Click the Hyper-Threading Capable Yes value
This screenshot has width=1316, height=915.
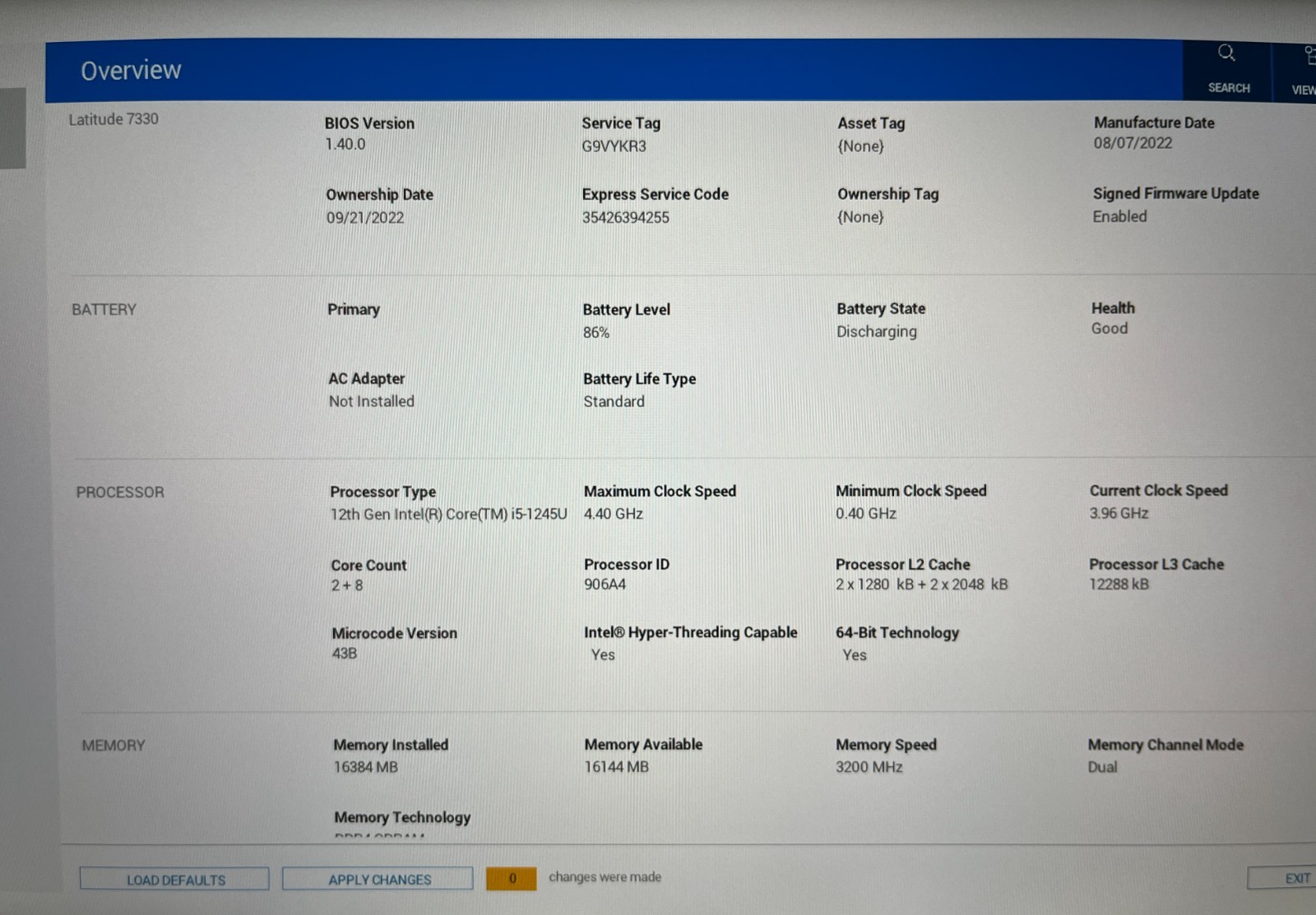603,655
